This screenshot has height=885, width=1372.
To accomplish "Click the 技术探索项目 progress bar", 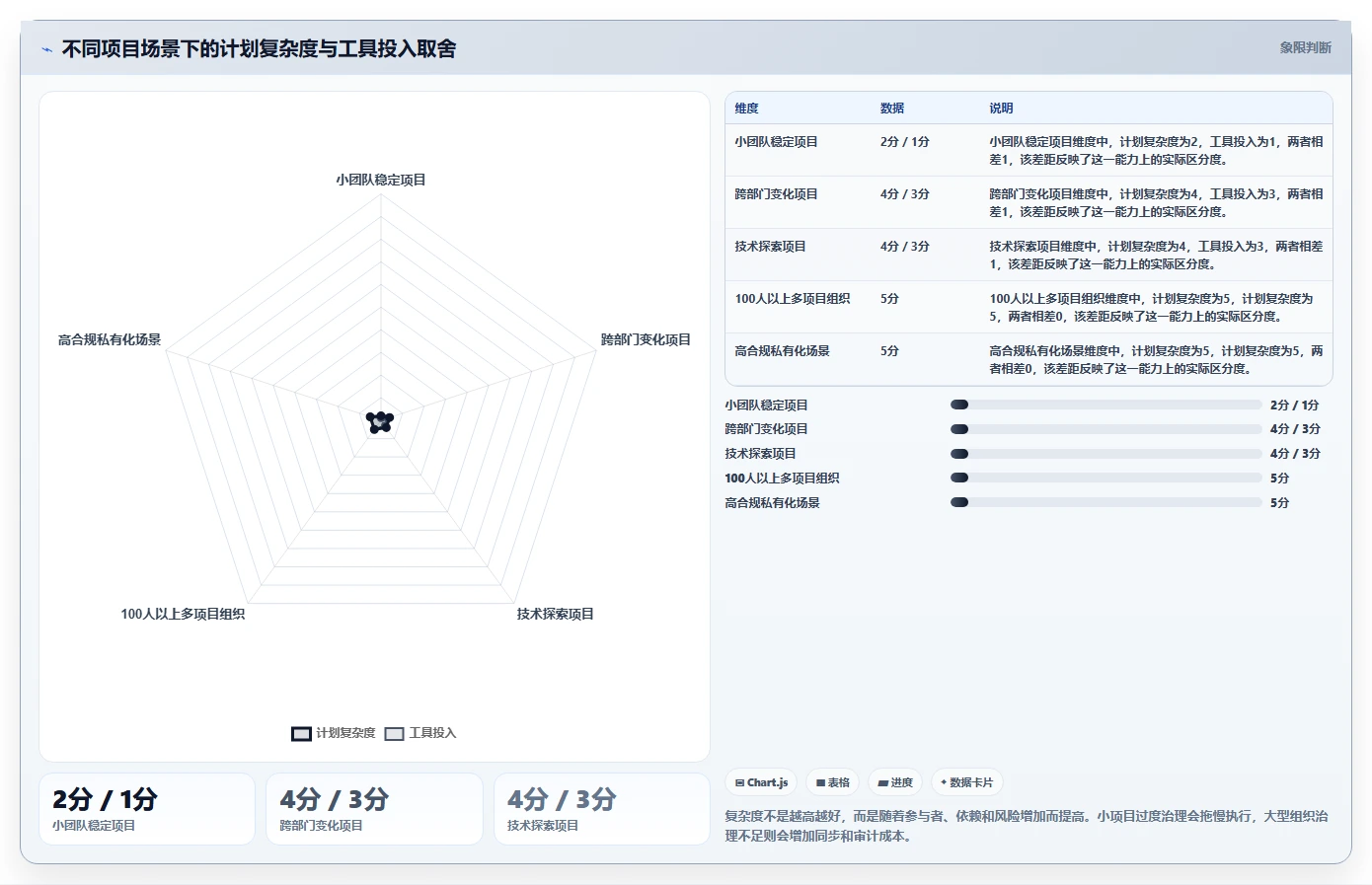I will 1105,454.
